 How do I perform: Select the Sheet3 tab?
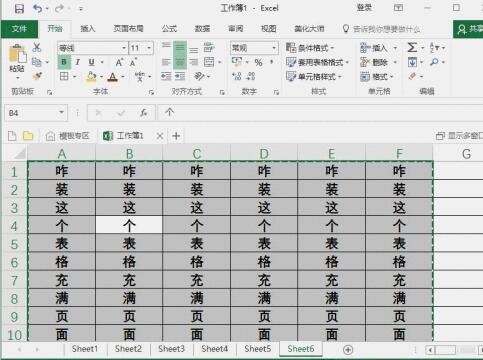point(171,349)
